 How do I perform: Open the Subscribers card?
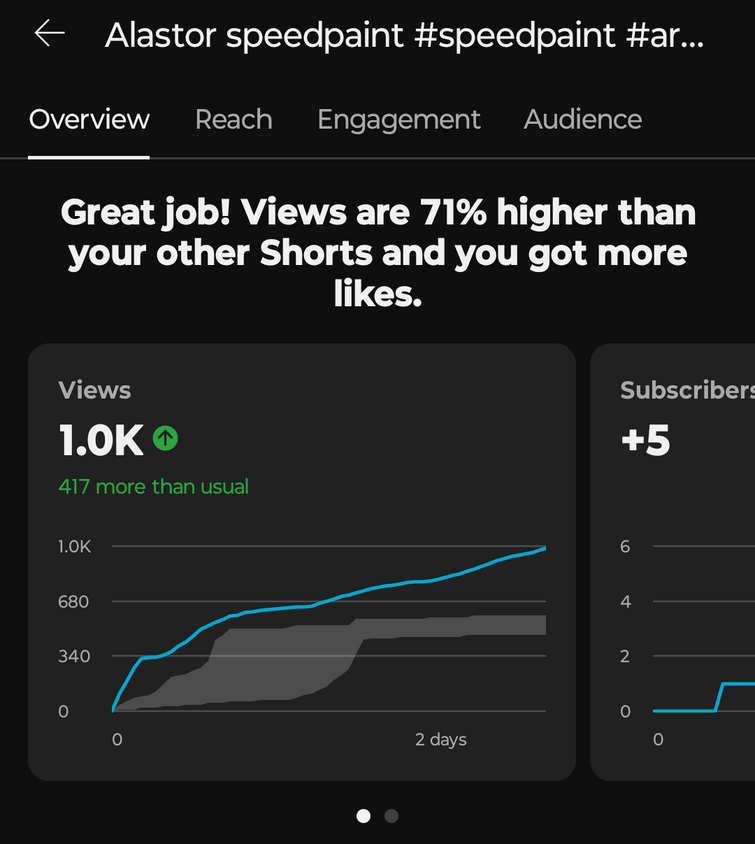pos(673,562)
